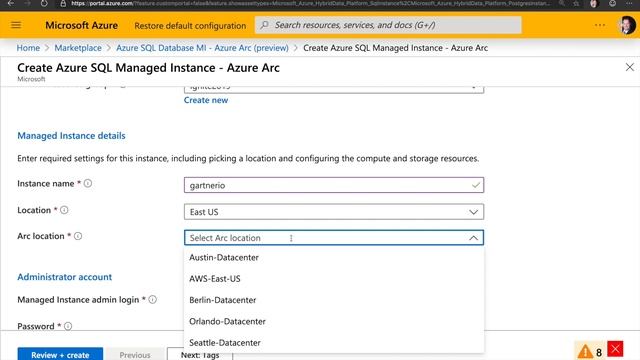Viewport: 640px width, 360px height.
Task: Click the lock icon in address bar
Action: (x=63, y=3)
